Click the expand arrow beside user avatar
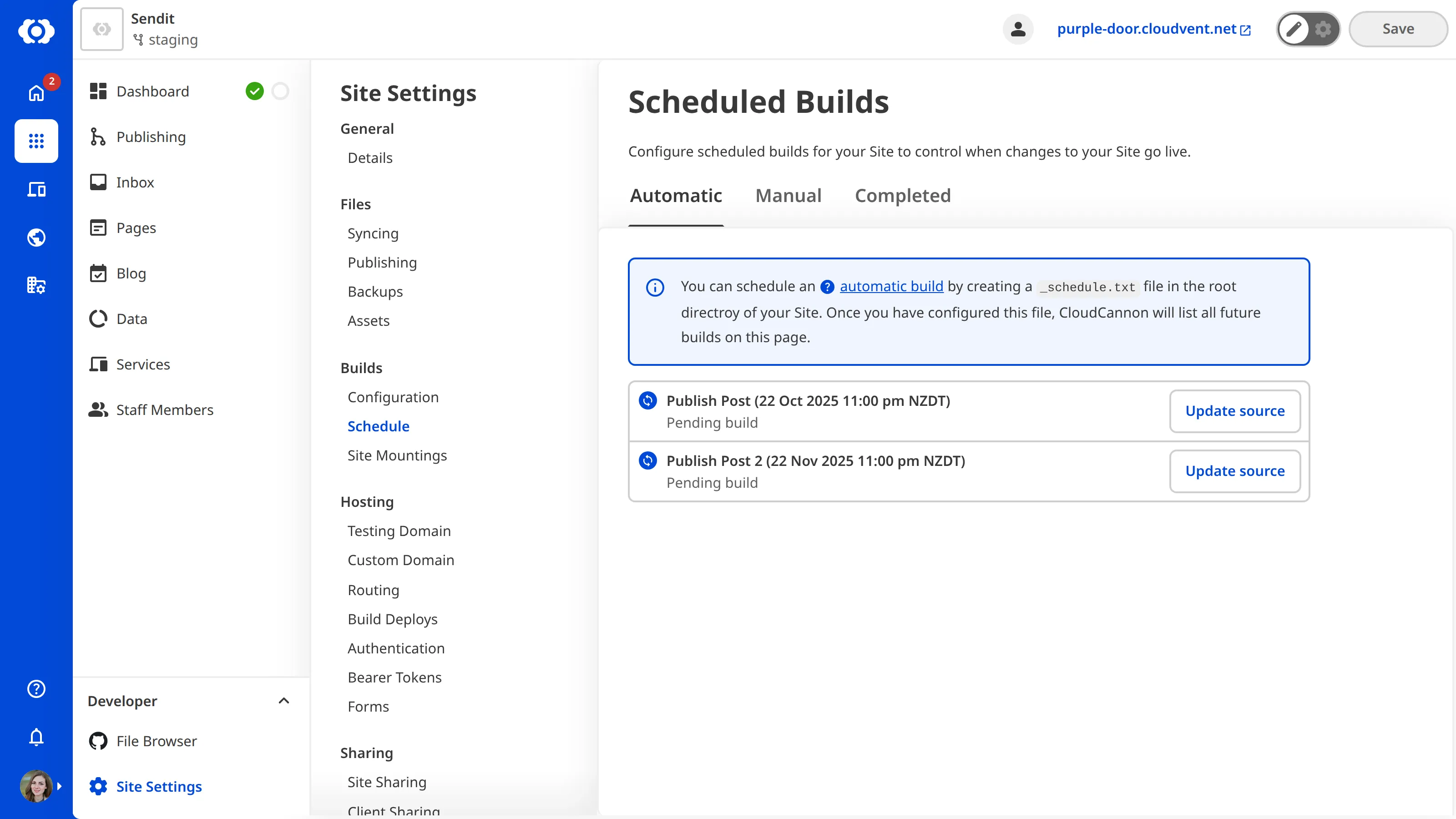1456x819 pixels. [60, 786]
